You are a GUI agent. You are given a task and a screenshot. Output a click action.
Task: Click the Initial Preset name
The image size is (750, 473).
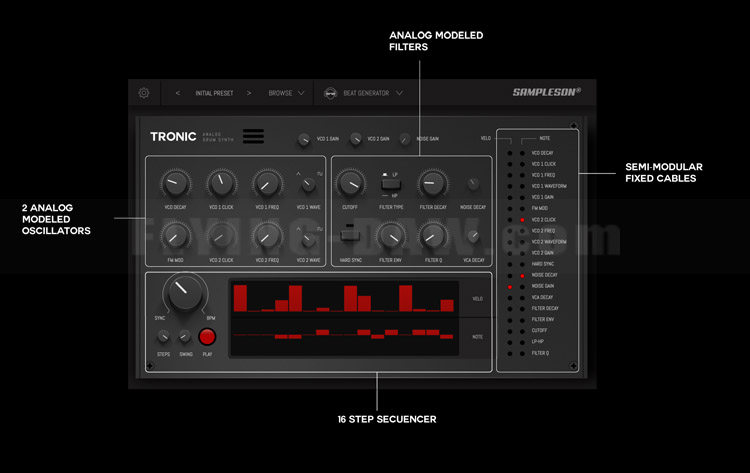tap(214, 93)
